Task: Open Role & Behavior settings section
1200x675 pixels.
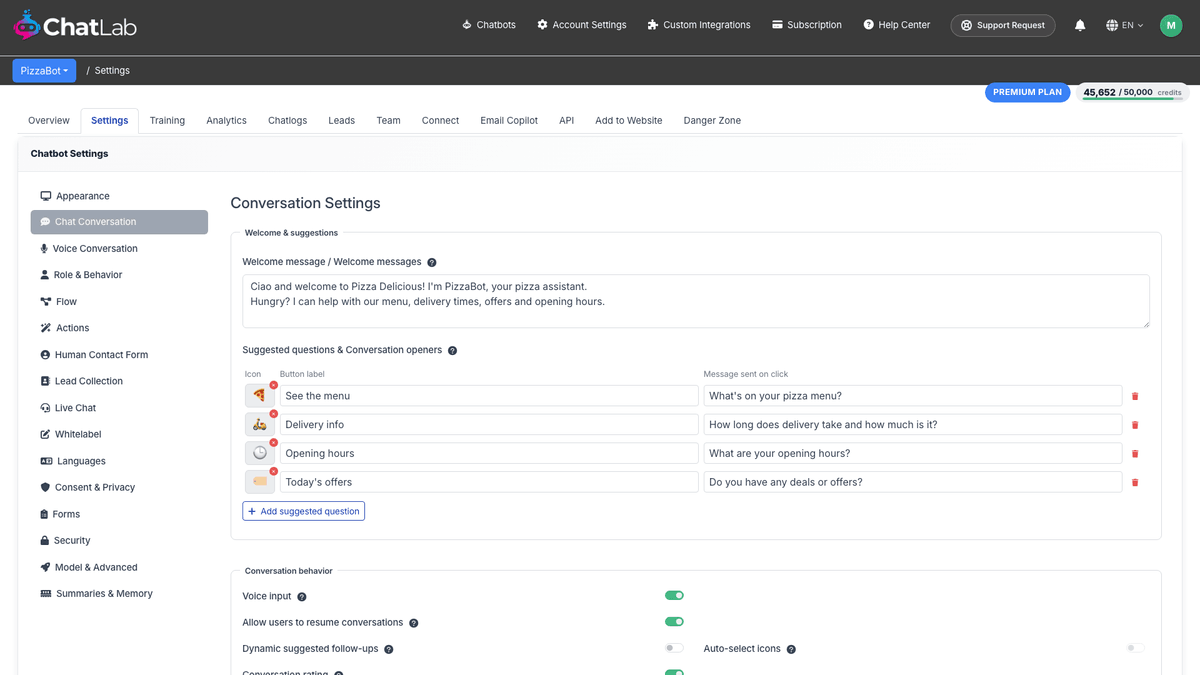Action: click(x=88, y=275)
